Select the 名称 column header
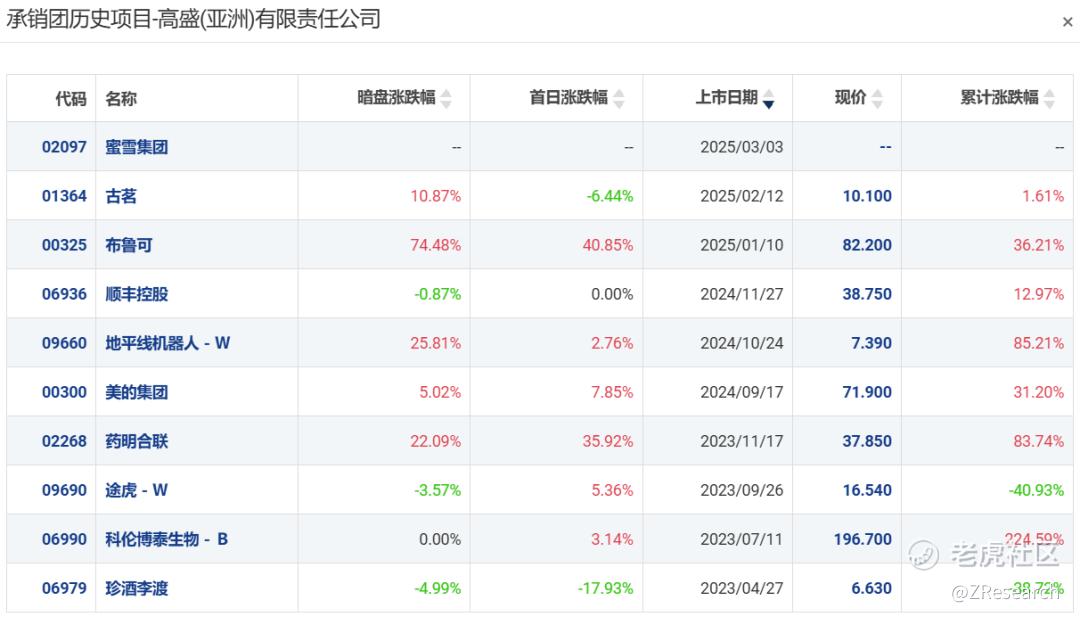 (x=121, y=98)
